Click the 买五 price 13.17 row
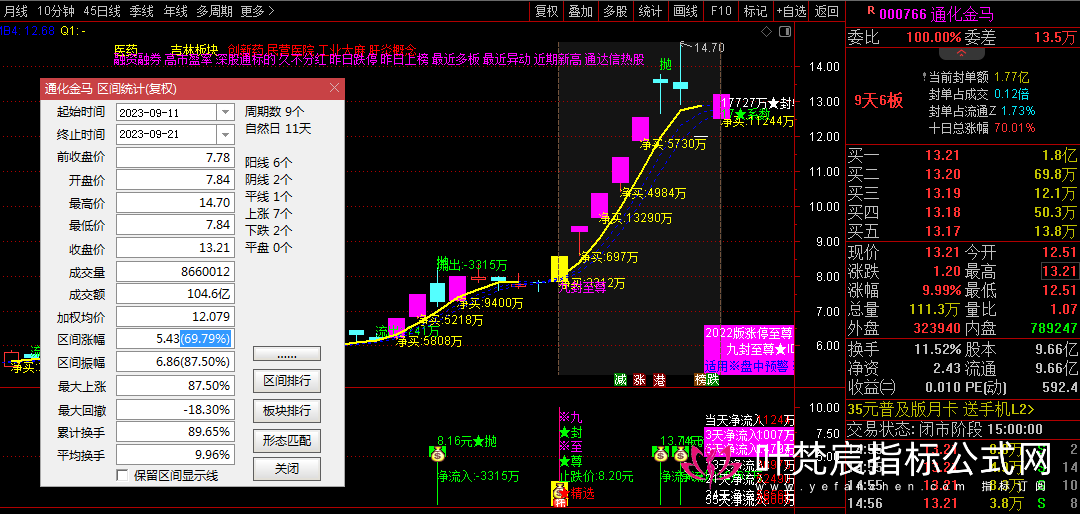The image size is (1080, 514). (962, 232)
